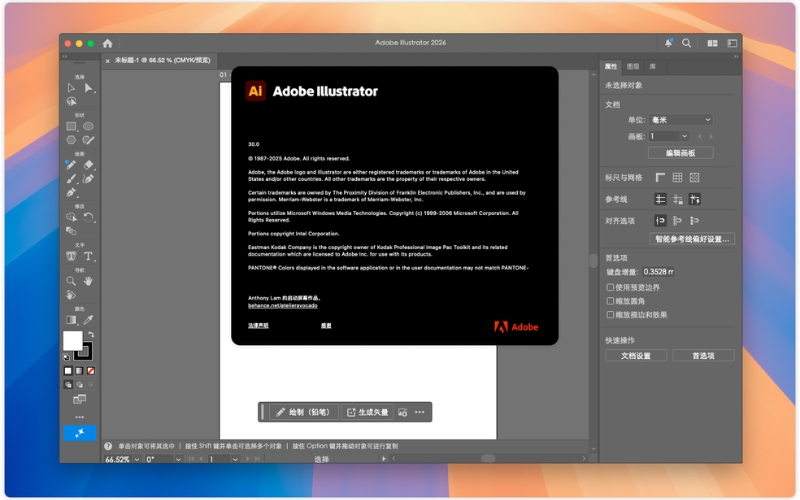Toggle transparency grid icon
The image size is (800, 500).
pyautogui.click(x=694, y=178)
